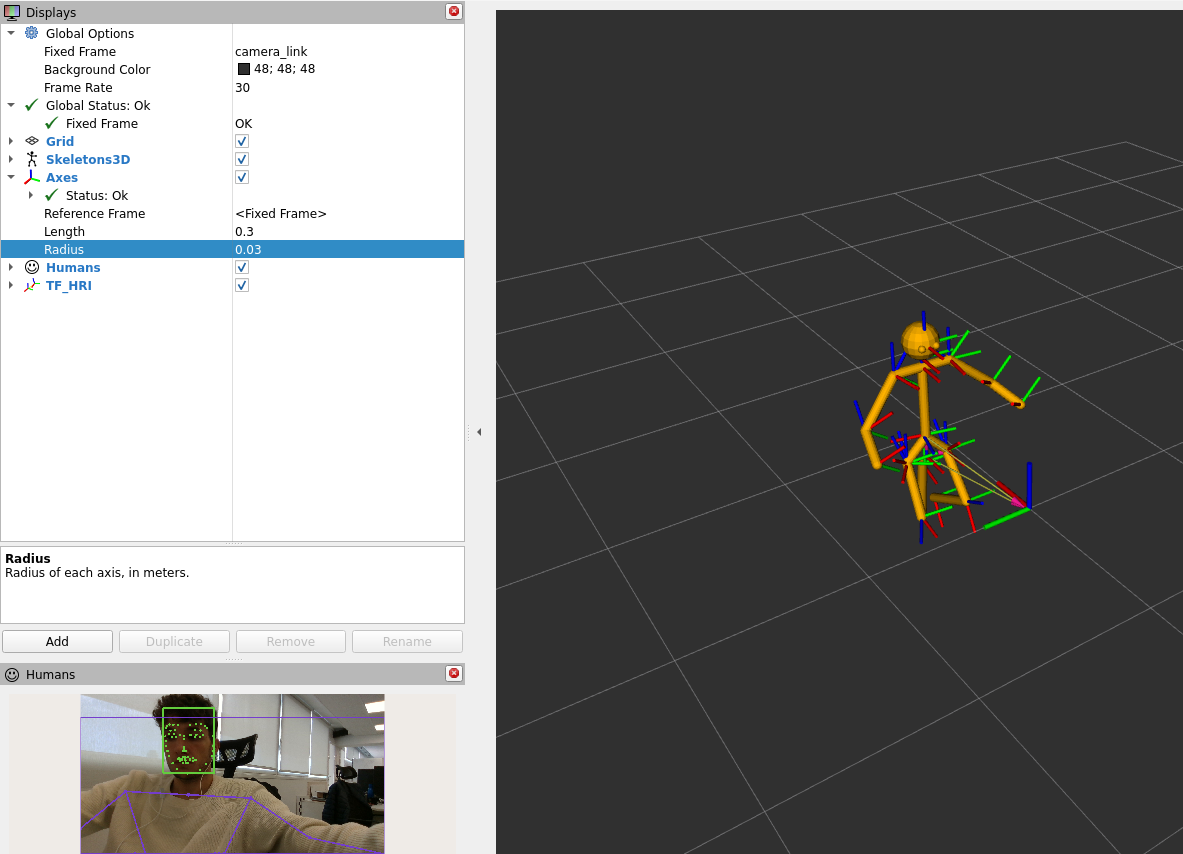Select the Grid display icon
Viewport: 1183px width, 854px height.
pos(30,141)
